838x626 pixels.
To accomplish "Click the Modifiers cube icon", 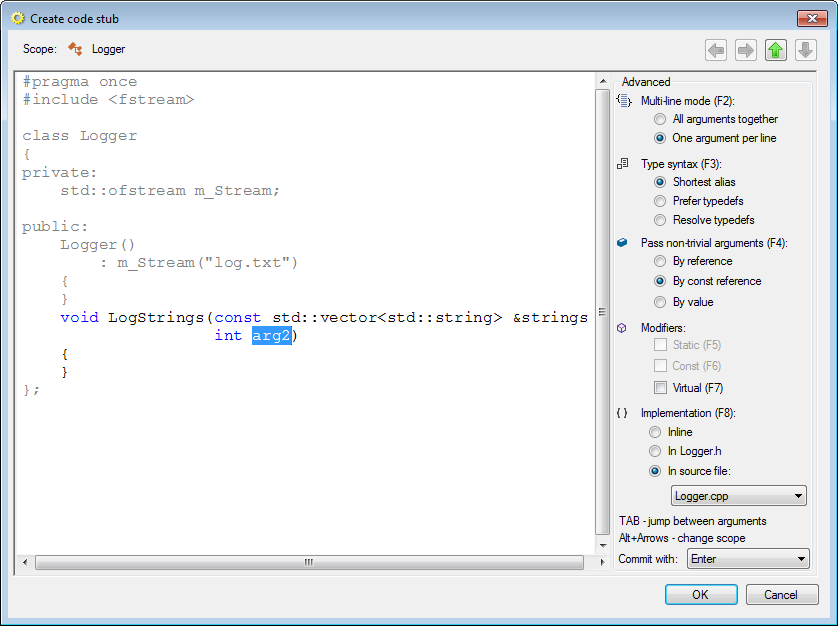I will point(622,328).
